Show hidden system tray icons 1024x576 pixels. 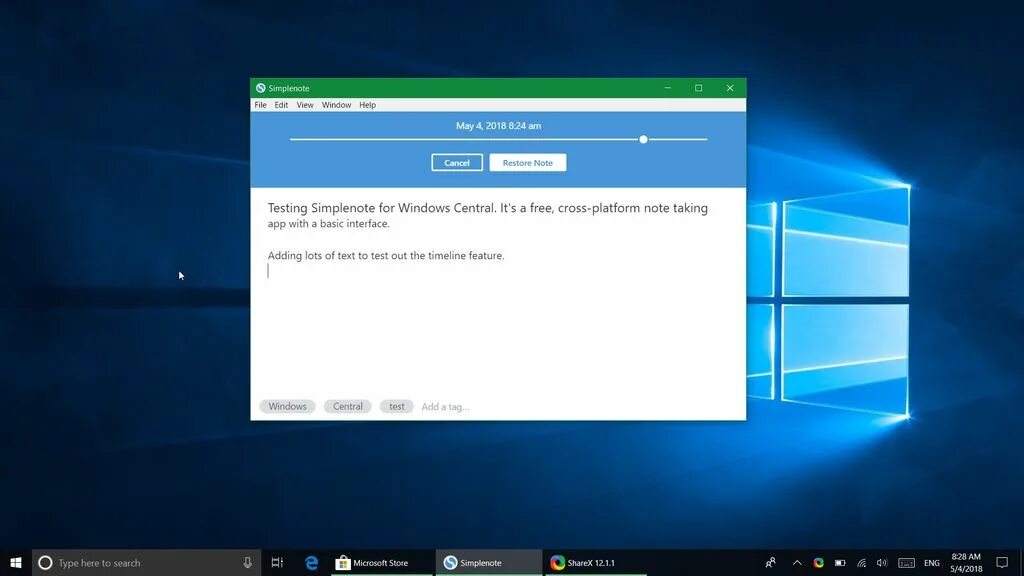click(x=797, y=562)
